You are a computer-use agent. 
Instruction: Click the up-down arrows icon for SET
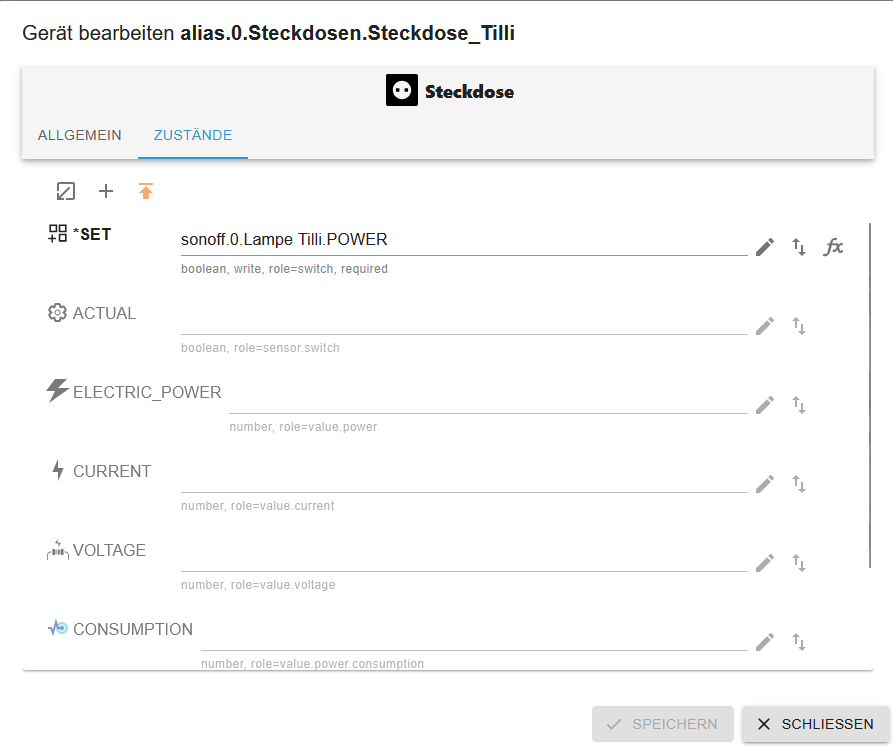coord(799,247)
